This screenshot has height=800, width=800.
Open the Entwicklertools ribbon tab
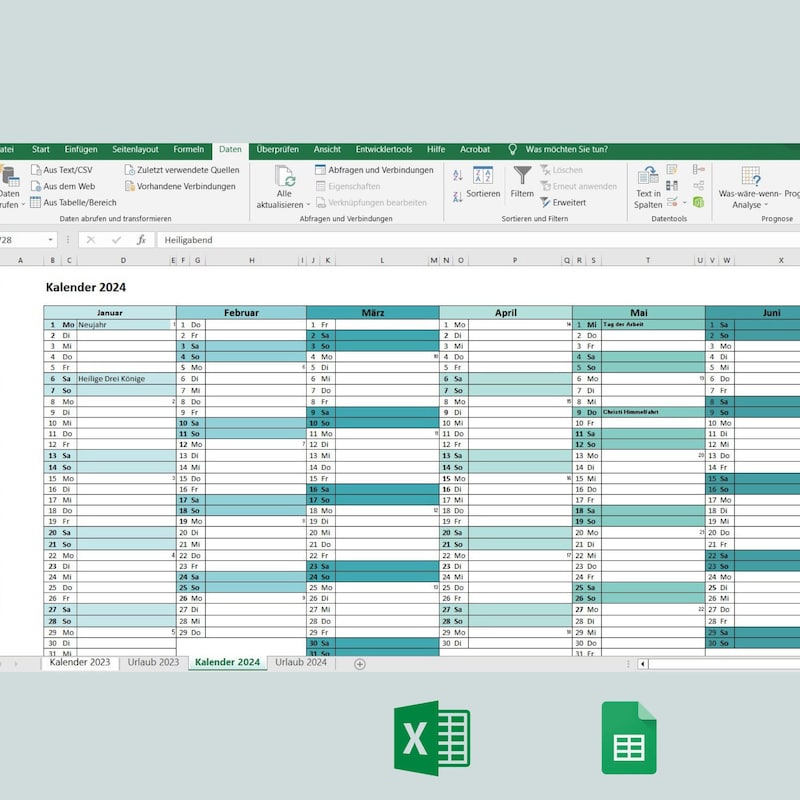coord(384,149)
